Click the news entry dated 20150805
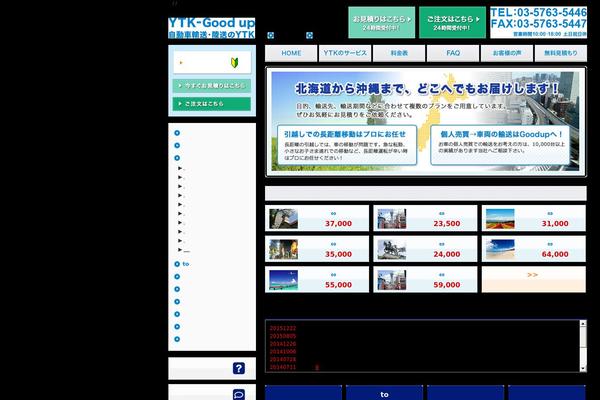The height and width of the screenshot is (400, 600). 283,336
